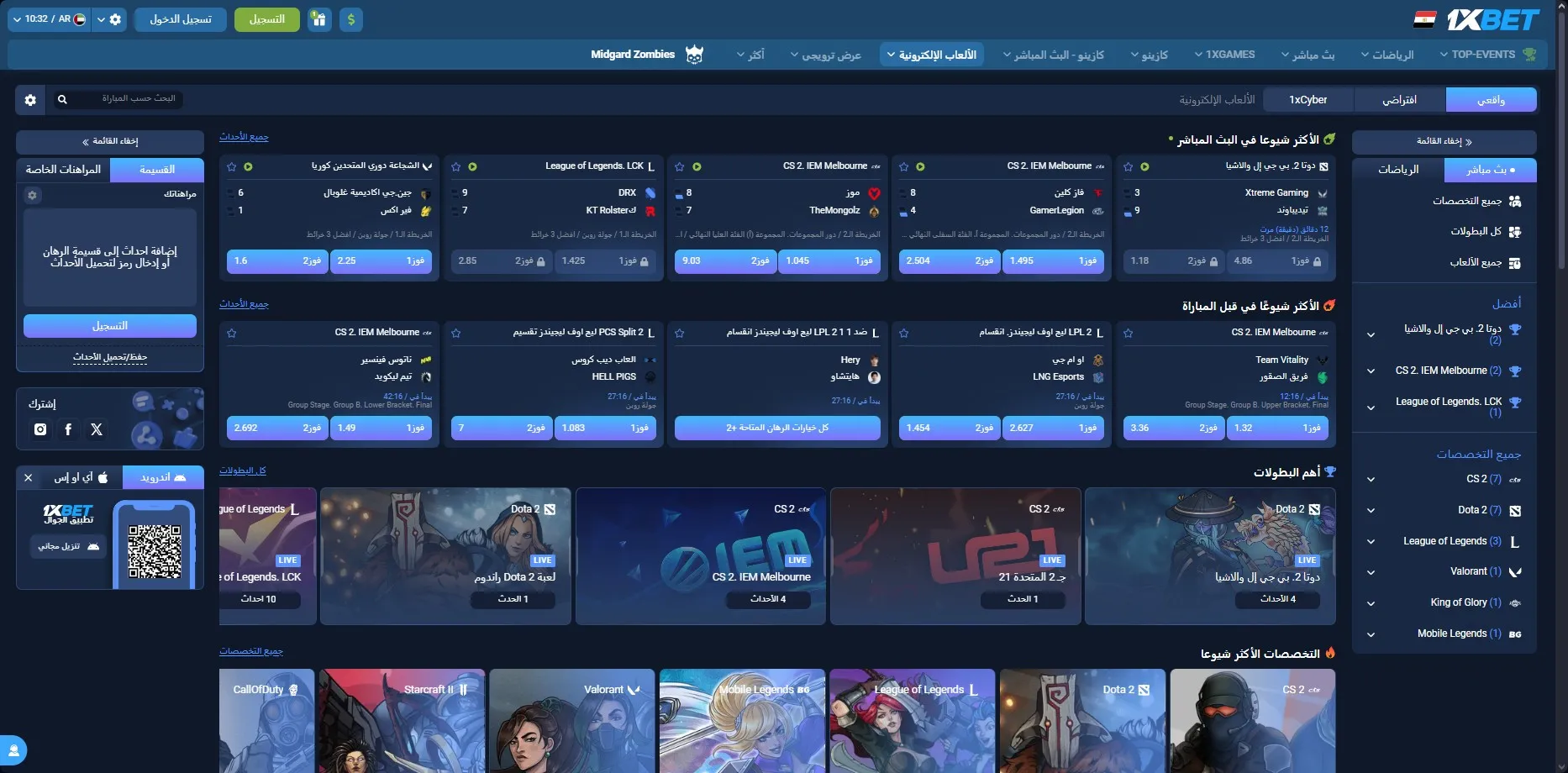Viewport: 1568px width, 773px height.
Task: Open language and time dropdown
Action: (49, 19)
